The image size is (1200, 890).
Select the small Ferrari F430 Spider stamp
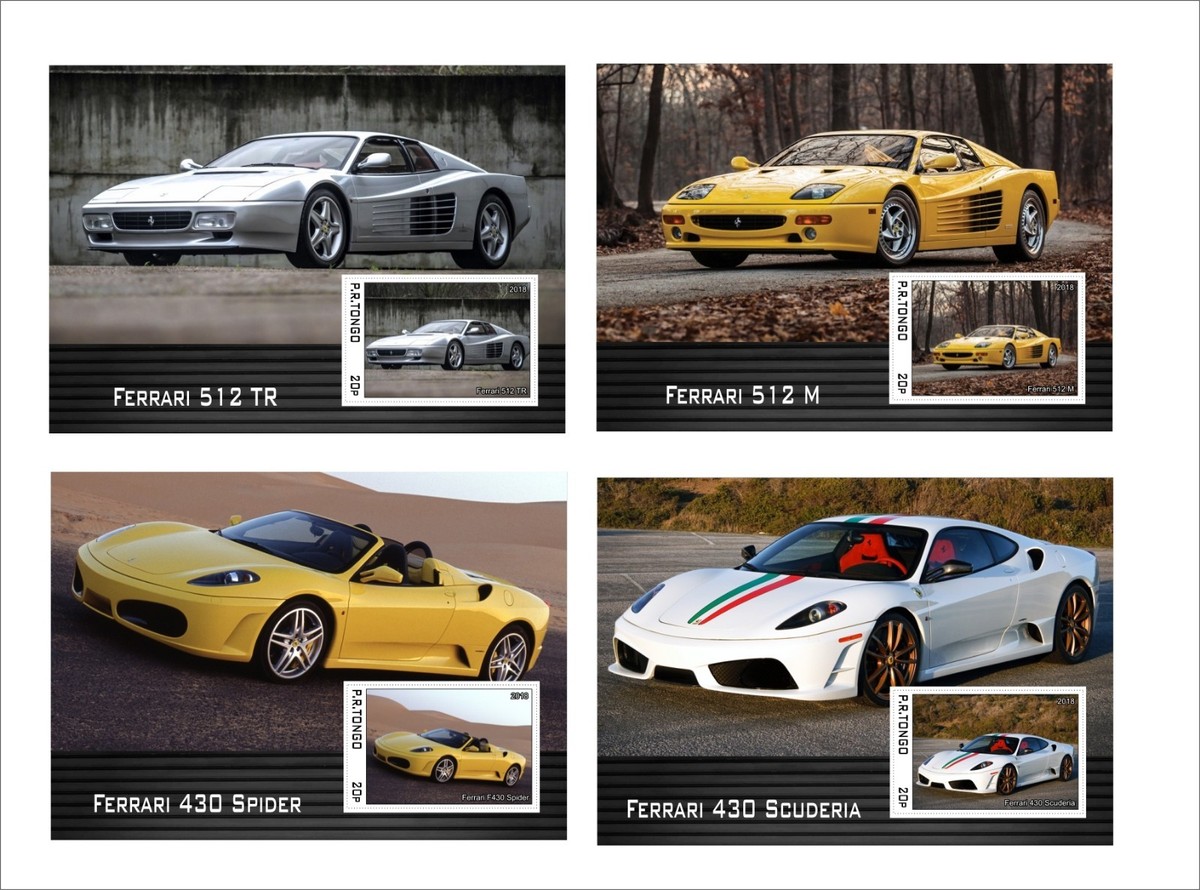(441, 747)
